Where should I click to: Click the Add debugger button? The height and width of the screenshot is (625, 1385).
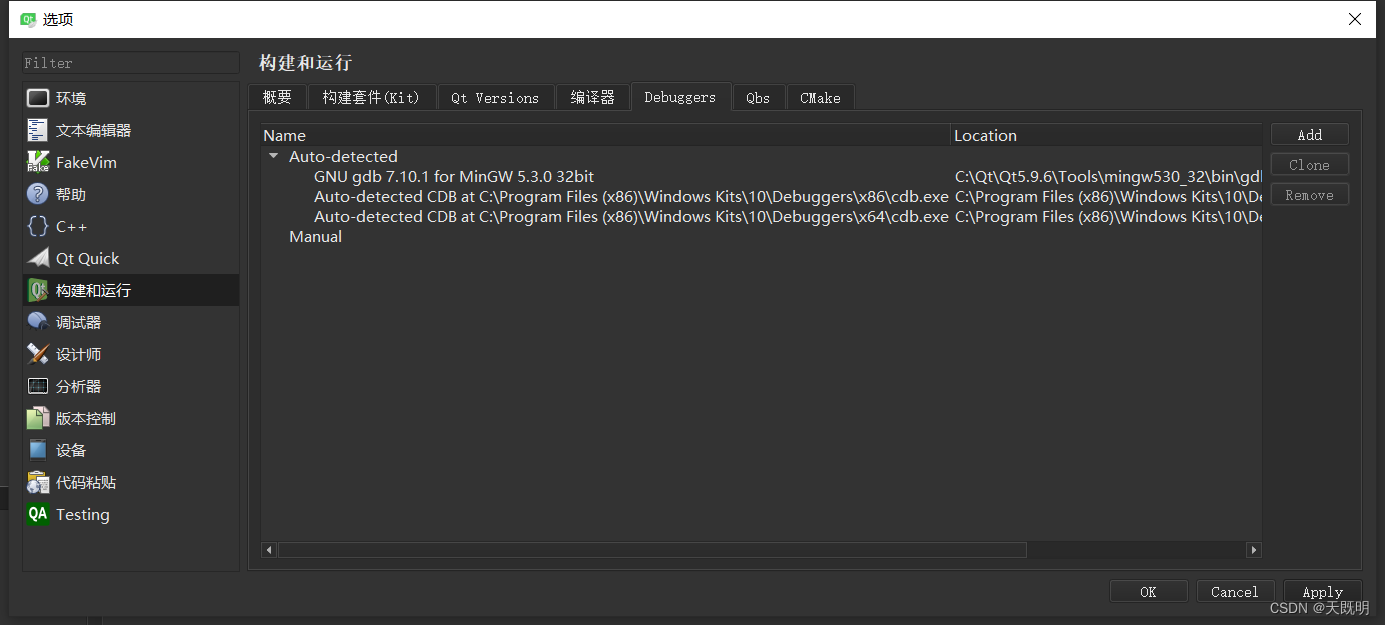pyautogui.click(x=1309, y=135)
